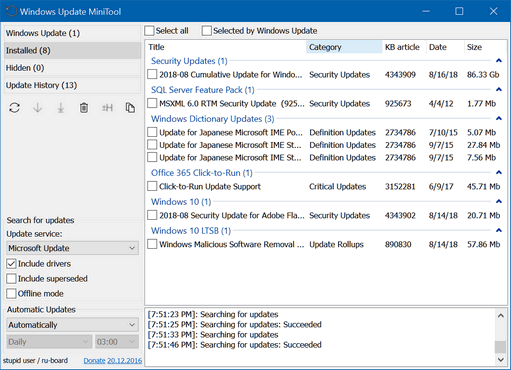Image resolution: width=511 pixels, height=370 pixels.
Task: Tick the MSXML 6.0 RTM Security Update checkbox
Action: (x=152, y=103)
